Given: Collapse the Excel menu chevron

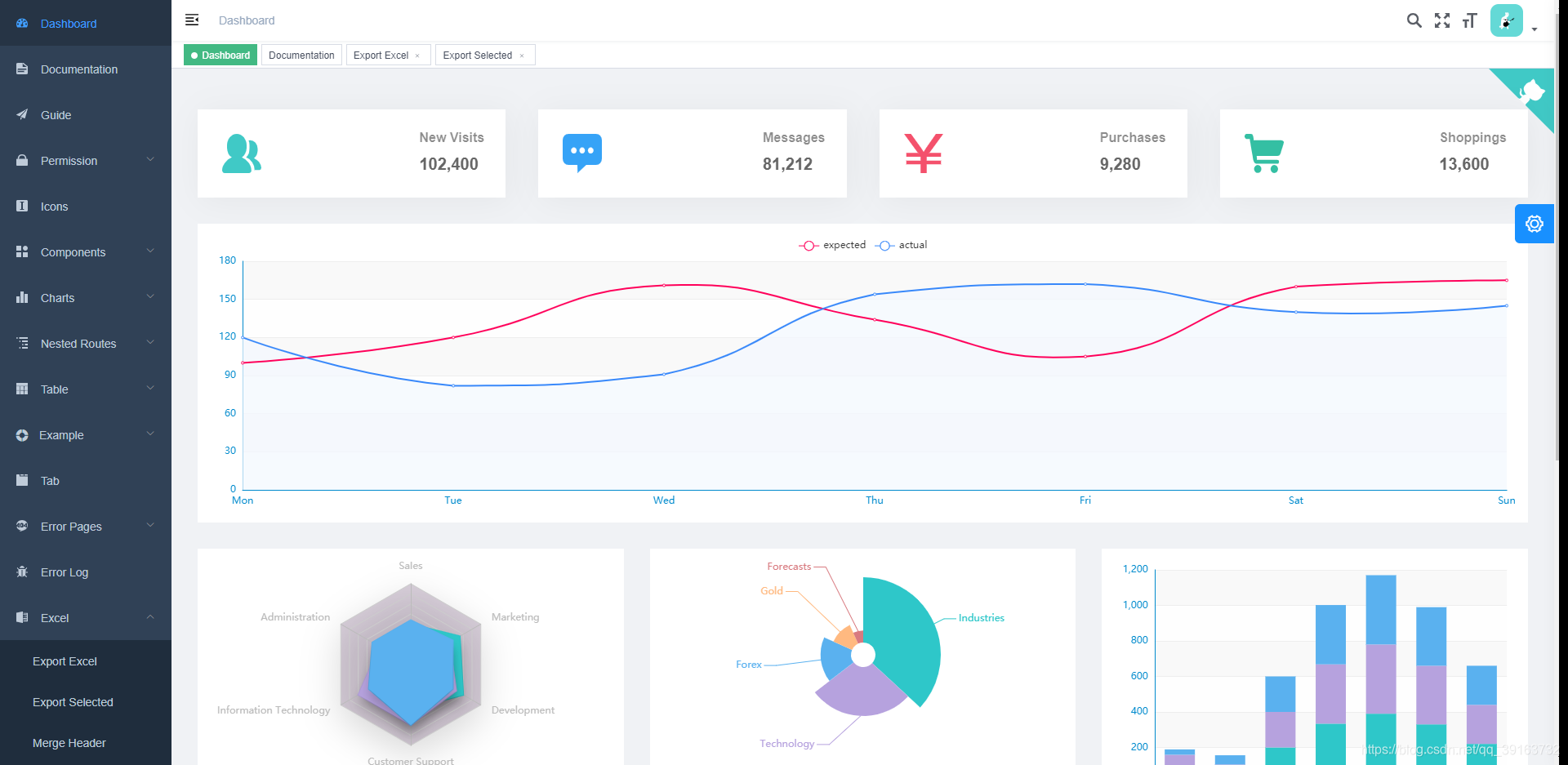Looking at the screenshot, I should 150,616.
